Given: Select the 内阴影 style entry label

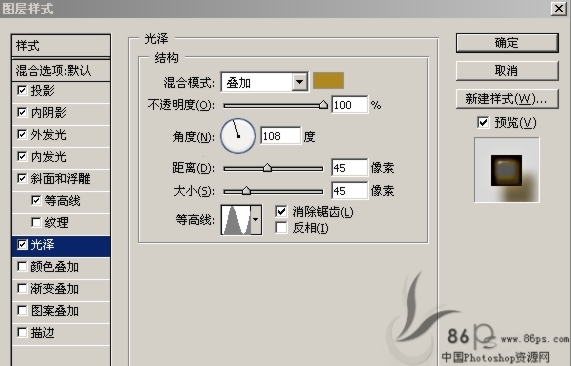Looking at the screenshot, I should pos(48,113).
